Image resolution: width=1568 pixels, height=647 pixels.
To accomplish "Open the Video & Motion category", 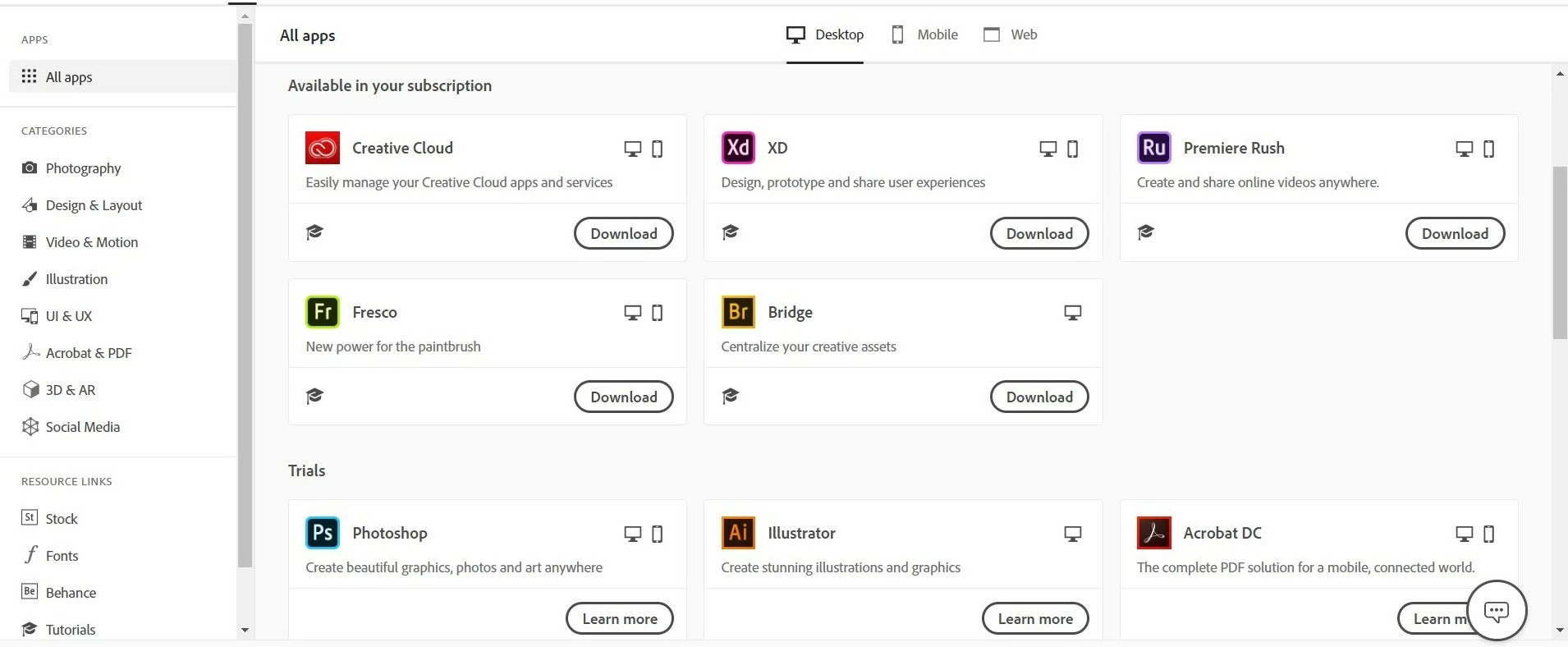I will [x=80, y=242].
